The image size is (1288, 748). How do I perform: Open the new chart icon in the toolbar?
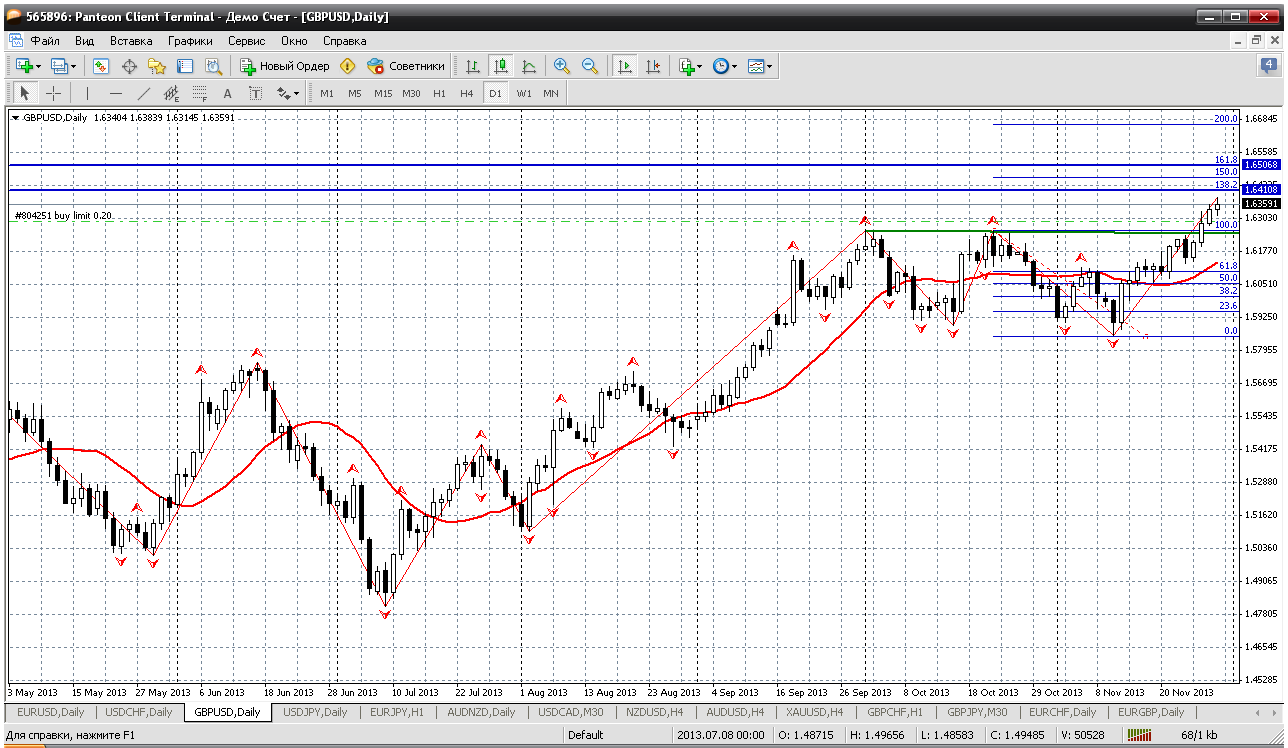[x=22, y=66]
